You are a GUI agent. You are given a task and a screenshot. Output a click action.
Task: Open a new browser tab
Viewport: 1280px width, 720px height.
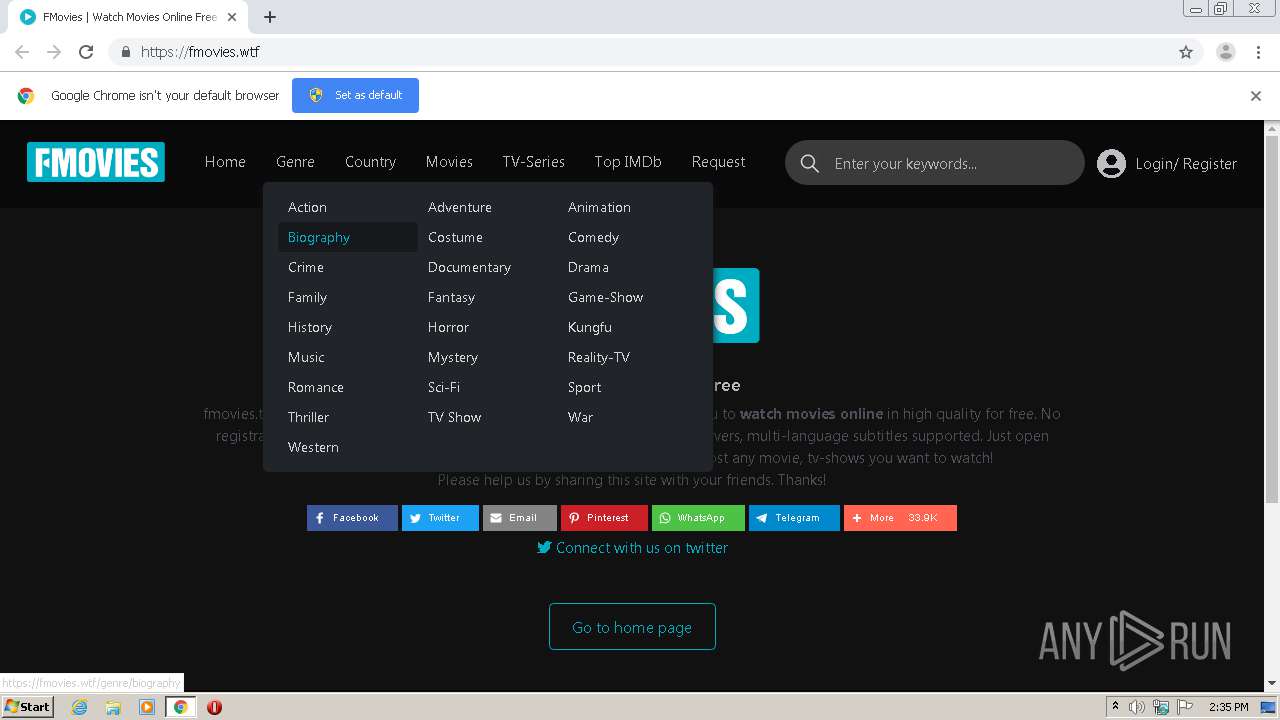270,17
